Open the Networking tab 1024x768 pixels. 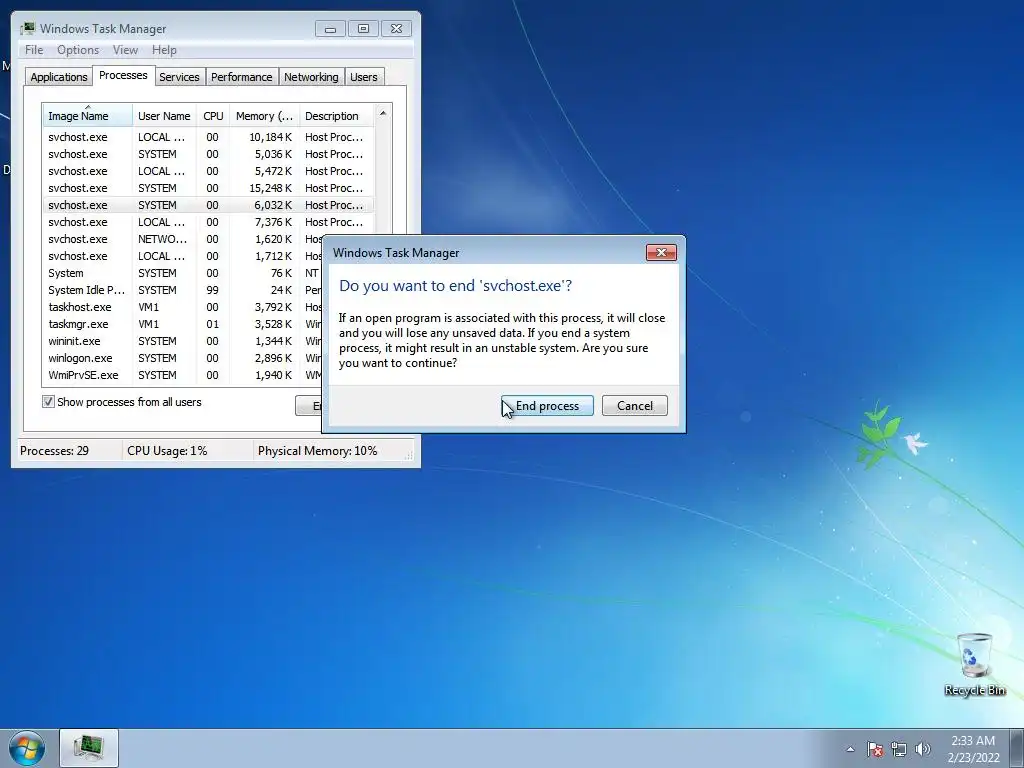(x=311, y=77)
